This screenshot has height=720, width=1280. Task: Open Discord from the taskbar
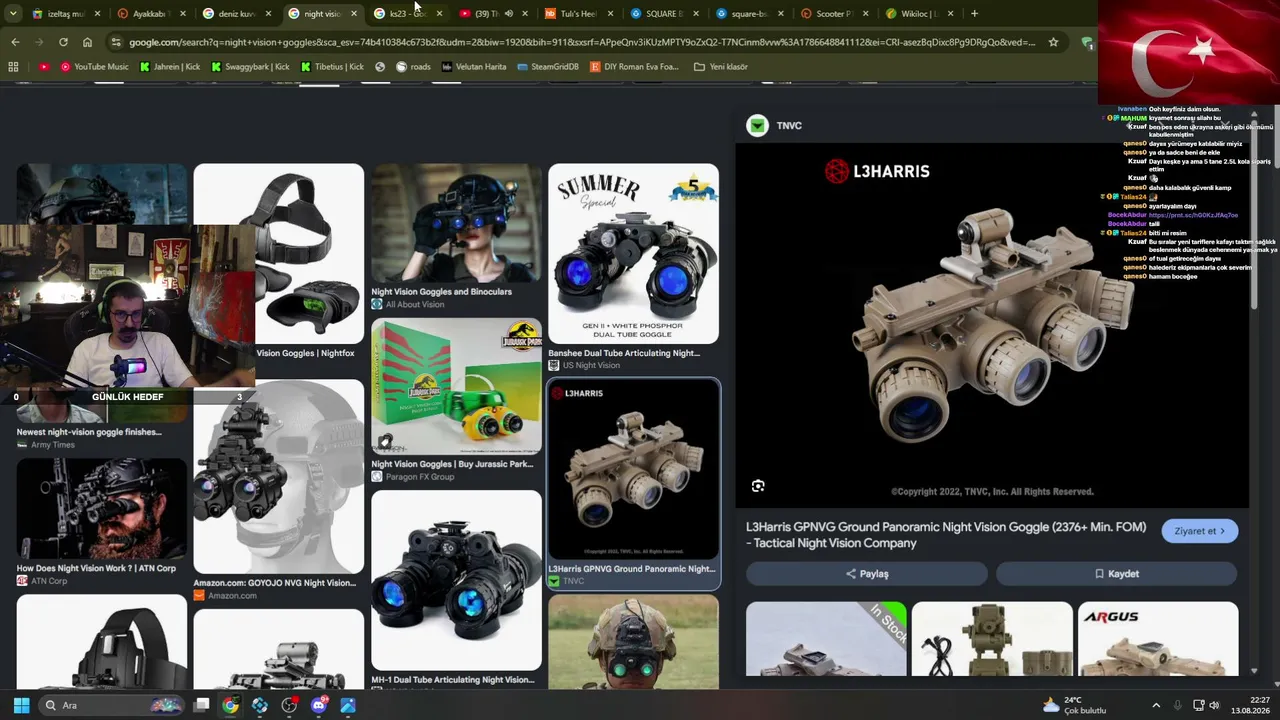click(319, 705)
